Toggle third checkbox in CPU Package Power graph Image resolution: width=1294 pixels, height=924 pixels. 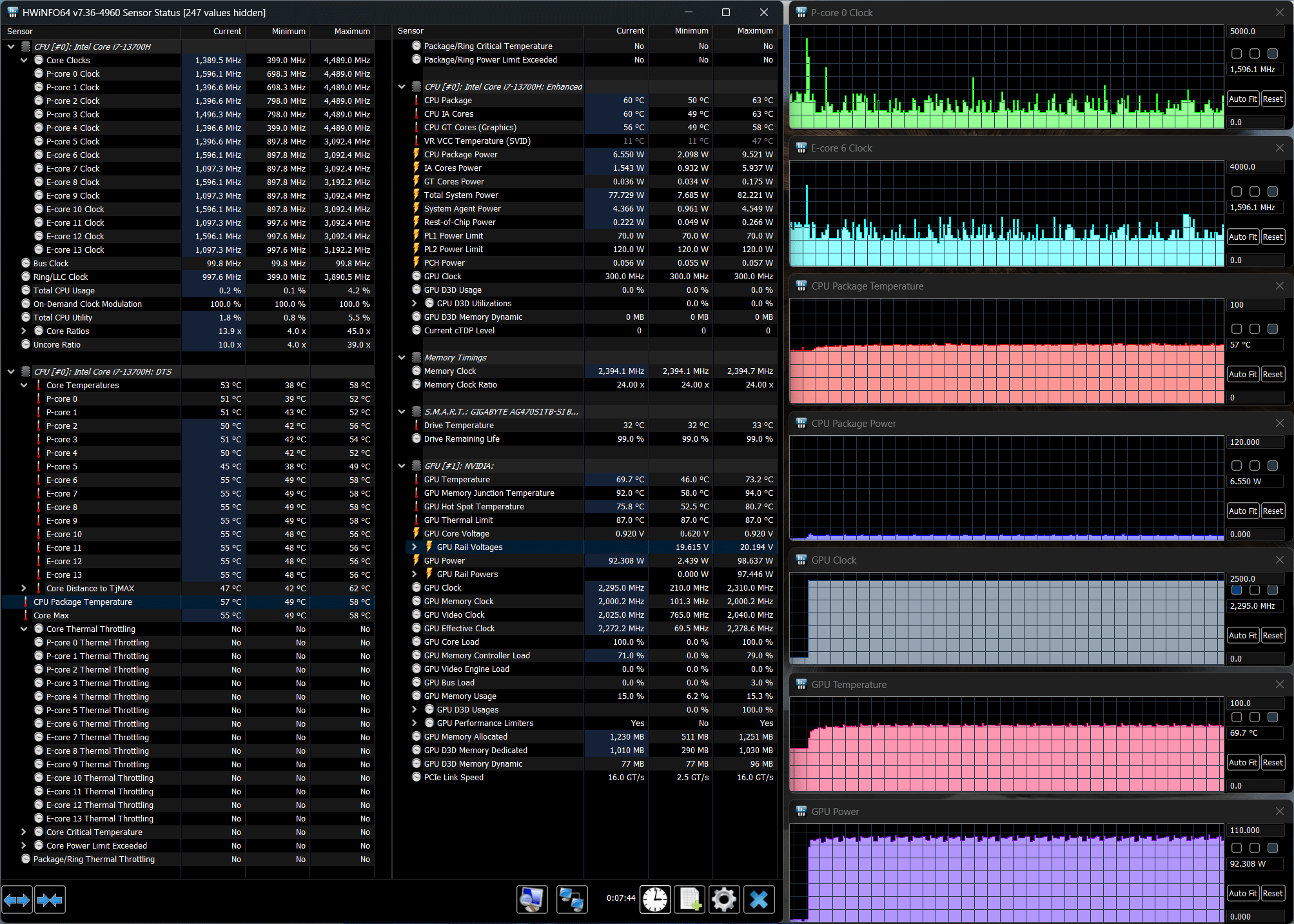click(1272, 466)
